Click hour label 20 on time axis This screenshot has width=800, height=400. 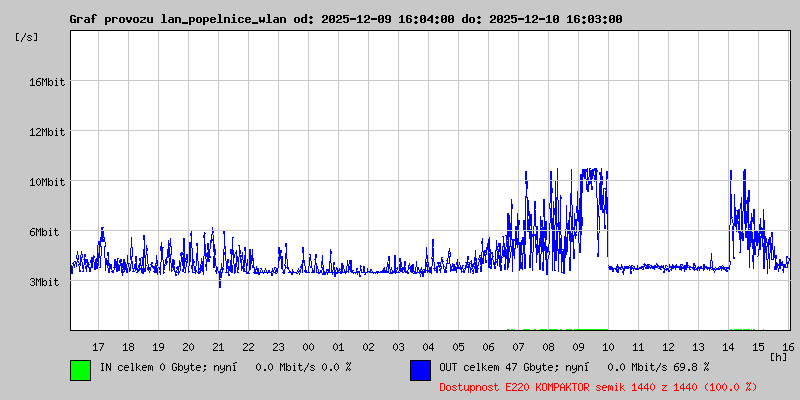pyautogui.click(x=188, y=347)
